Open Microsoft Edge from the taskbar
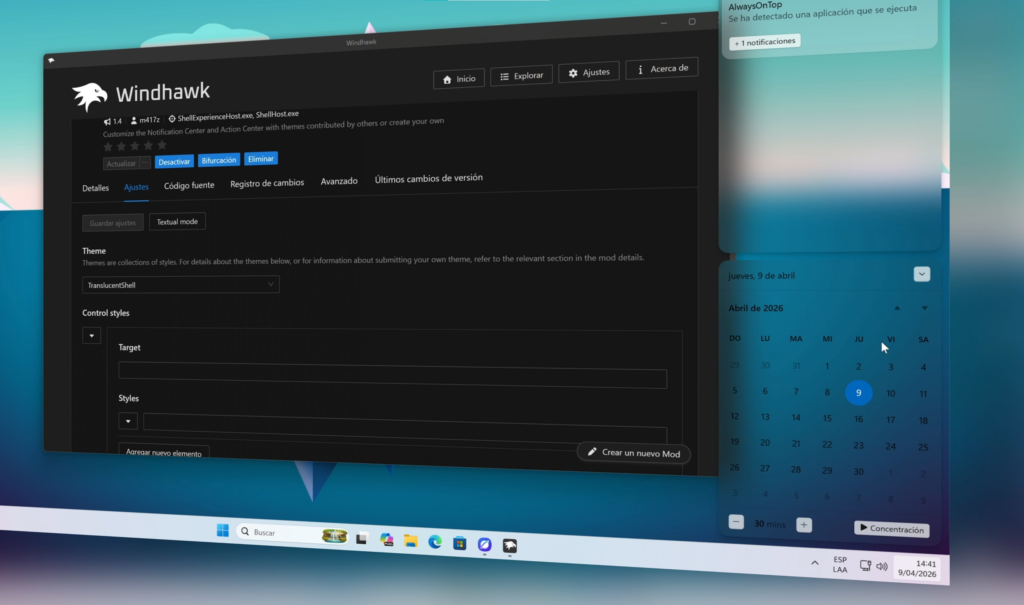The image size is (1024, 605). (435, 542)
